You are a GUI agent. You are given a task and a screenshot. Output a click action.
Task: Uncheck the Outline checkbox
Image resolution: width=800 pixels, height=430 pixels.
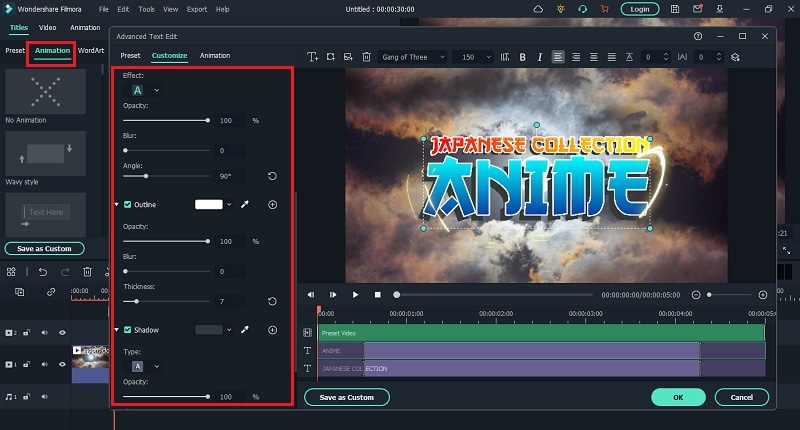click(128, 204)
